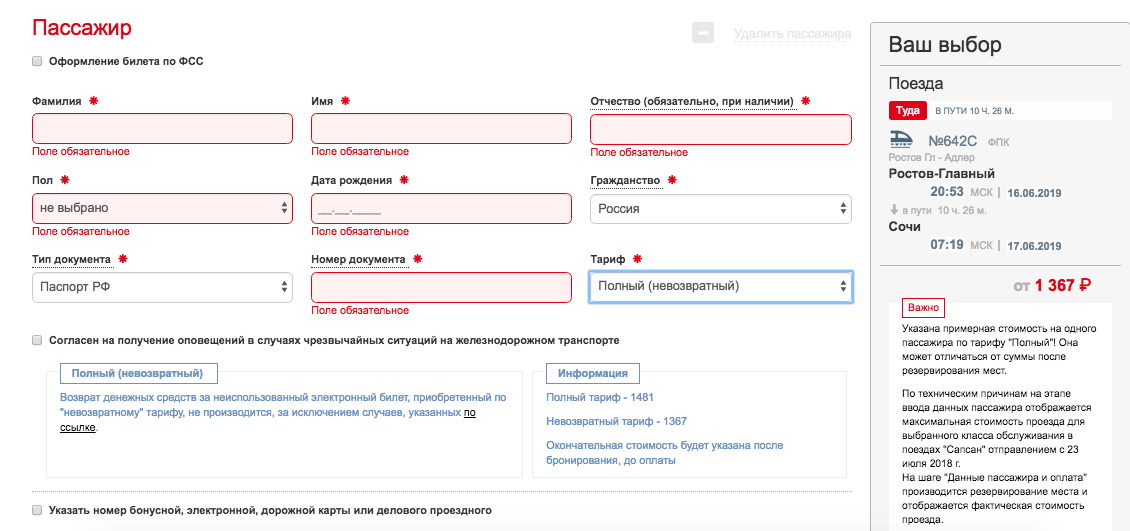Click the departure date '16.06.2019'
Image resolution: width=1130 pixels, height=531 pixels.
[1034, 193]
